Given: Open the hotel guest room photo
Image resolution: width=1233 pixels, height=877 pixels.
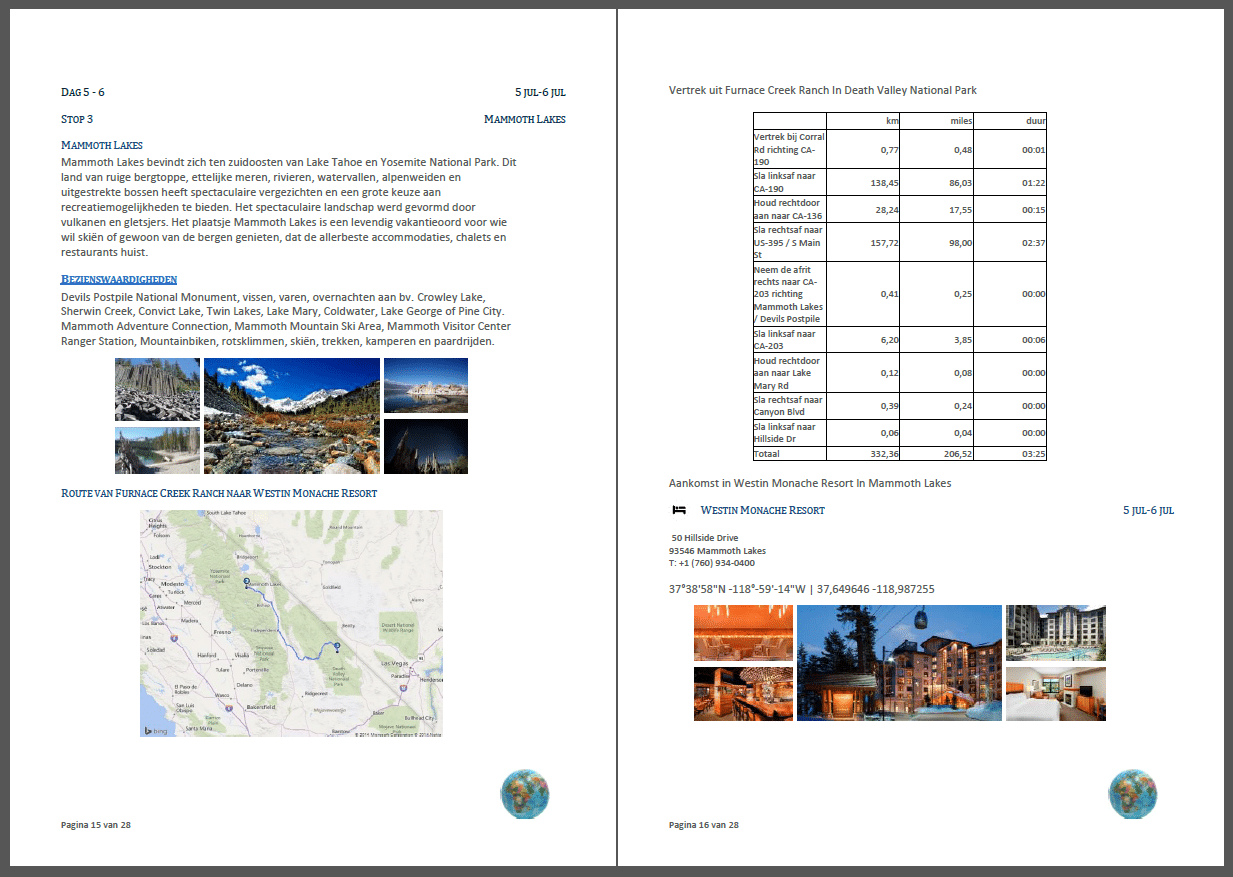Looking at the screenshot, I should pyautogui.click(x=1056, y=693).
